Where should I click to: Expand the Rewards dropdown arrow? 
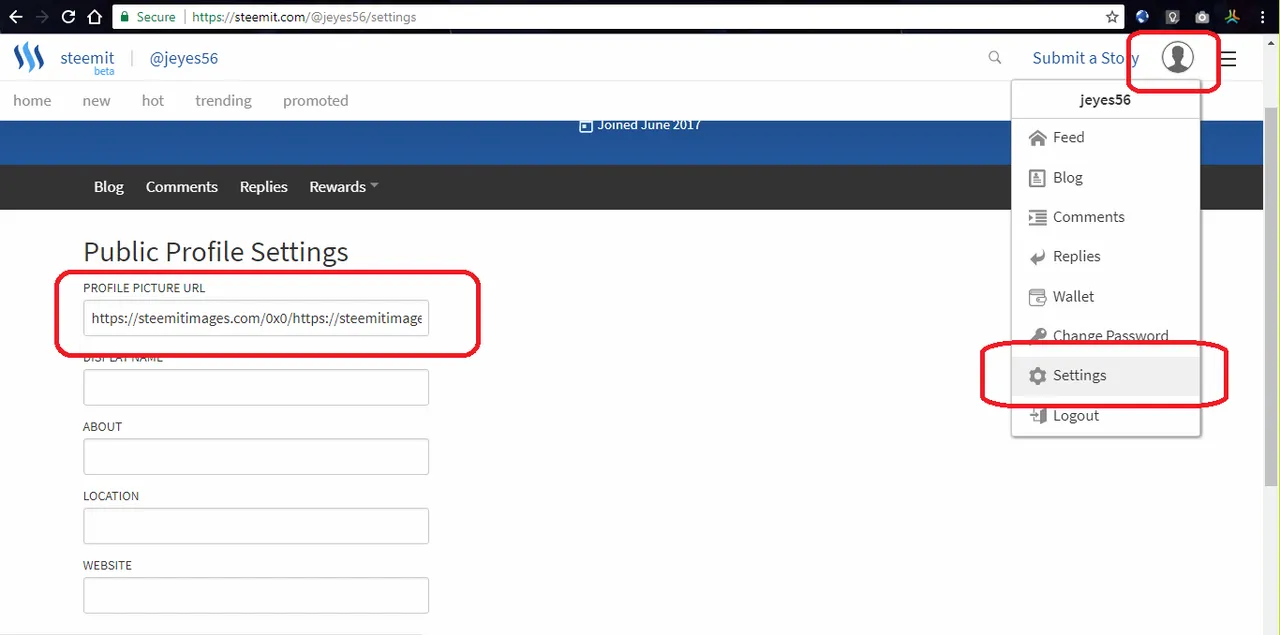(x=374, y=186)
